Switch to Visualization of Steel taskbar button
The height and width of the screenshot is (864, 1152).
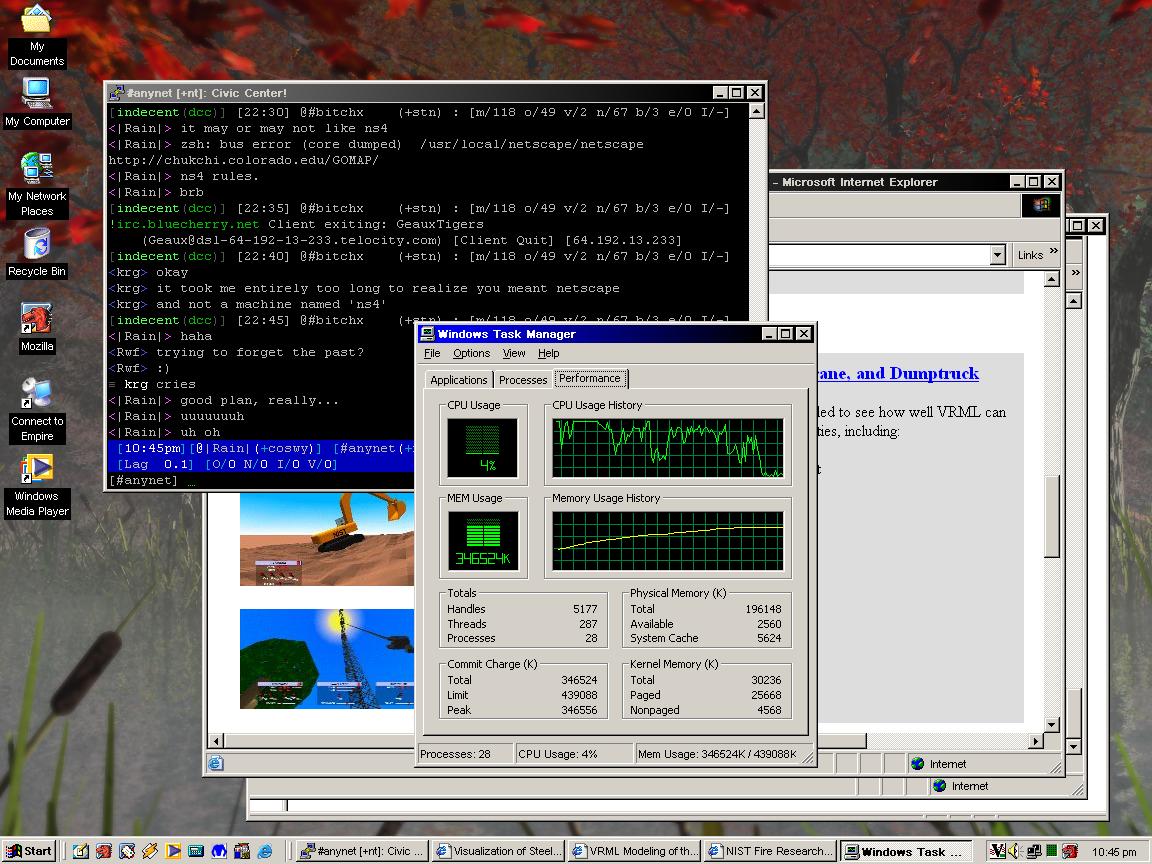pyautogui.click(x=498, y=851)
